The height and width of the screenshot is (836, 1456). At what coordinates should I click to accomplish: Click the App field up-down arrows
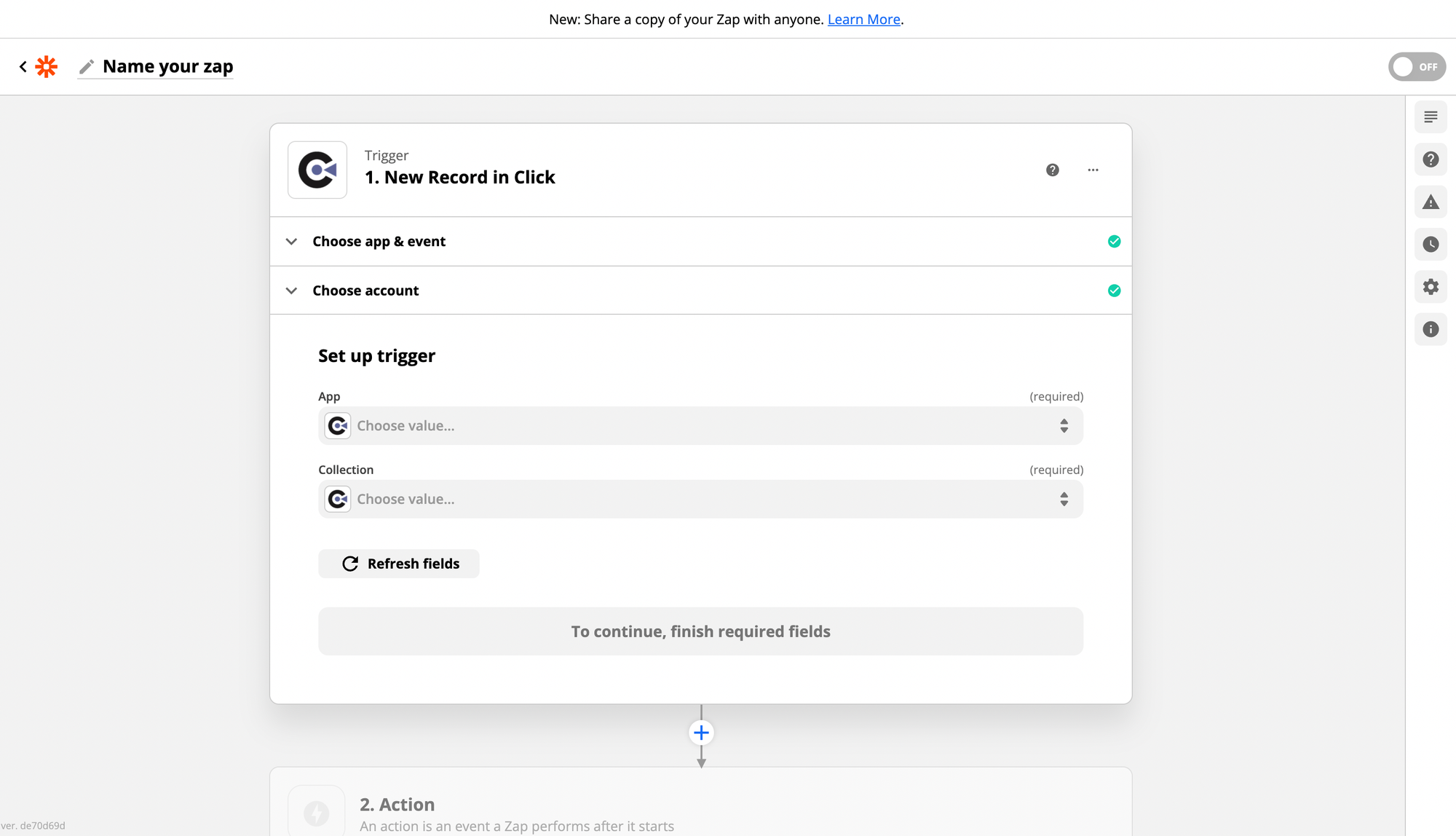click(1064, 426)
